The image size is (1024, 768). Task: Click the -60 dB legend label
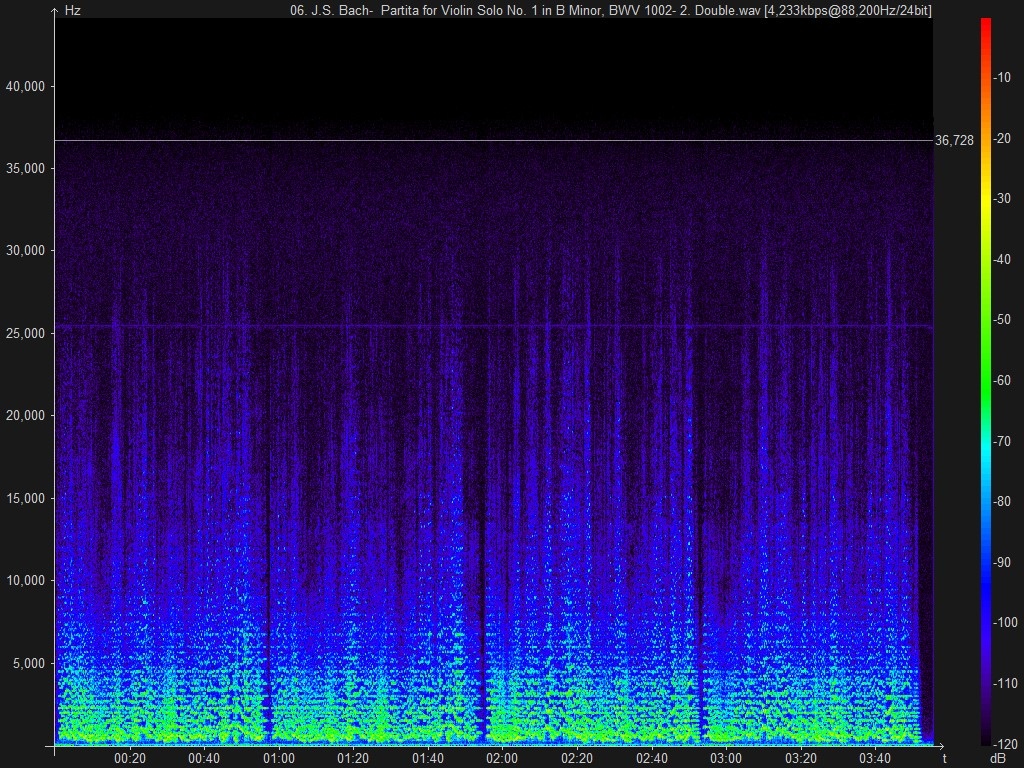pos(1002,380)
